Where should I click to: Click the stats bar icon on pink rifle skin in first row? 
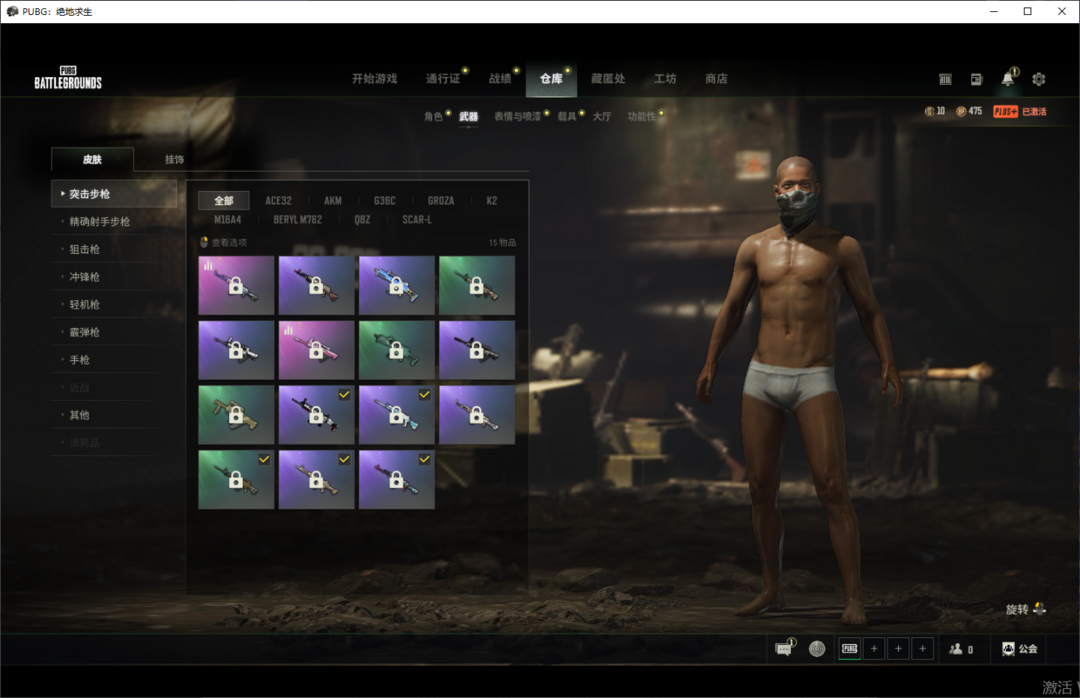coord(208,265)
